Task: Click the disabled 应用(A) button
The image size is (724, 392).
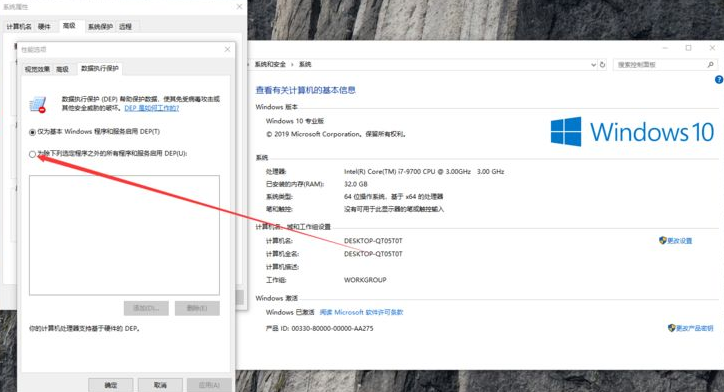Action: click(209, 385)
